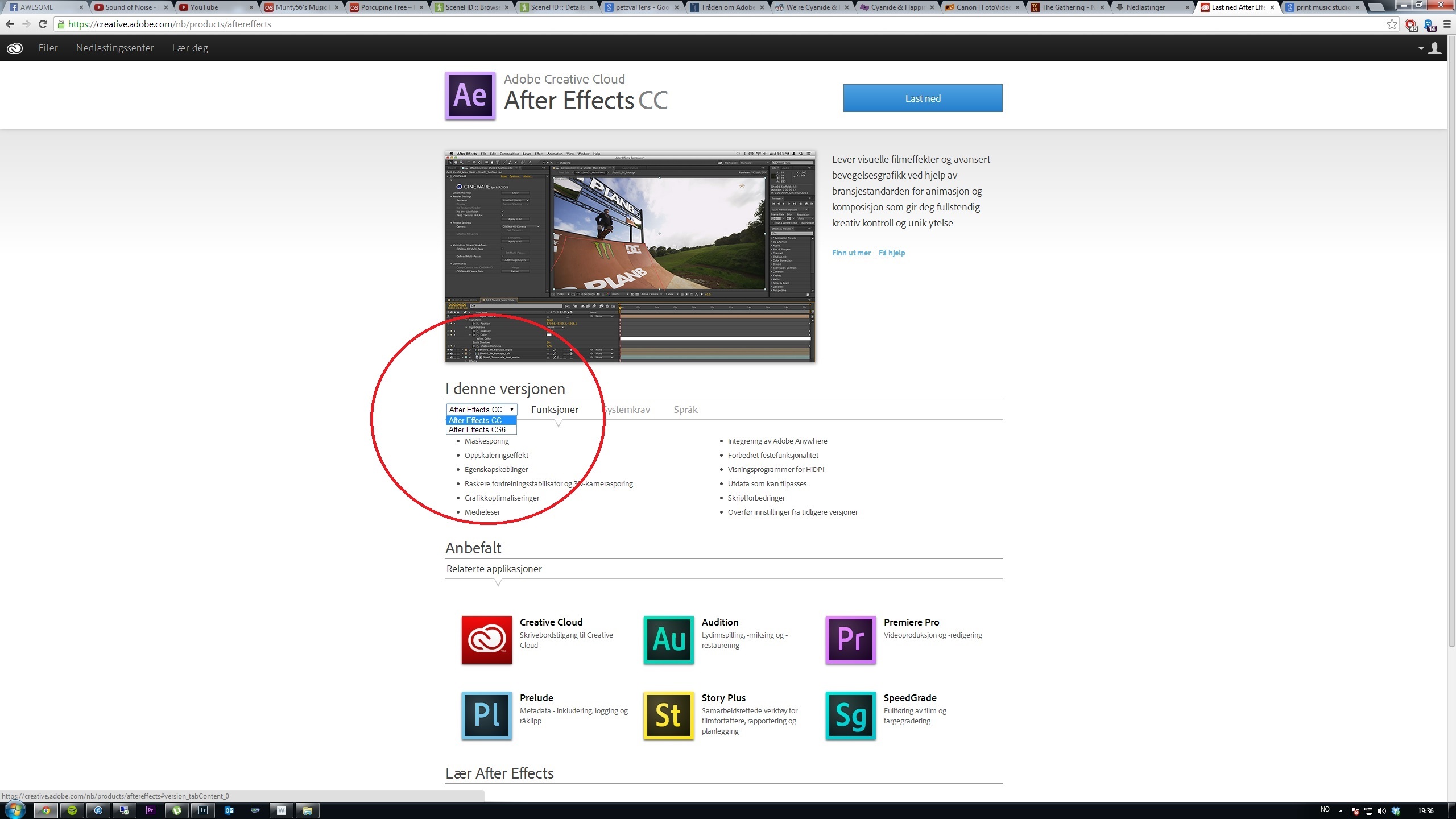The height and width of the screenshot is (819, 1456).
Task: Click the volume icon in system tray
Action: tap(1381, 811)
